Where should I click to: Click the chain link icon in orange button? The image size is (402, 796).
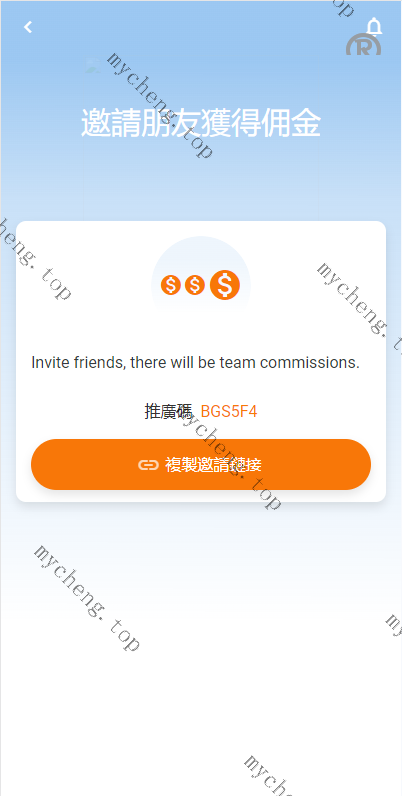pos(148,465)
